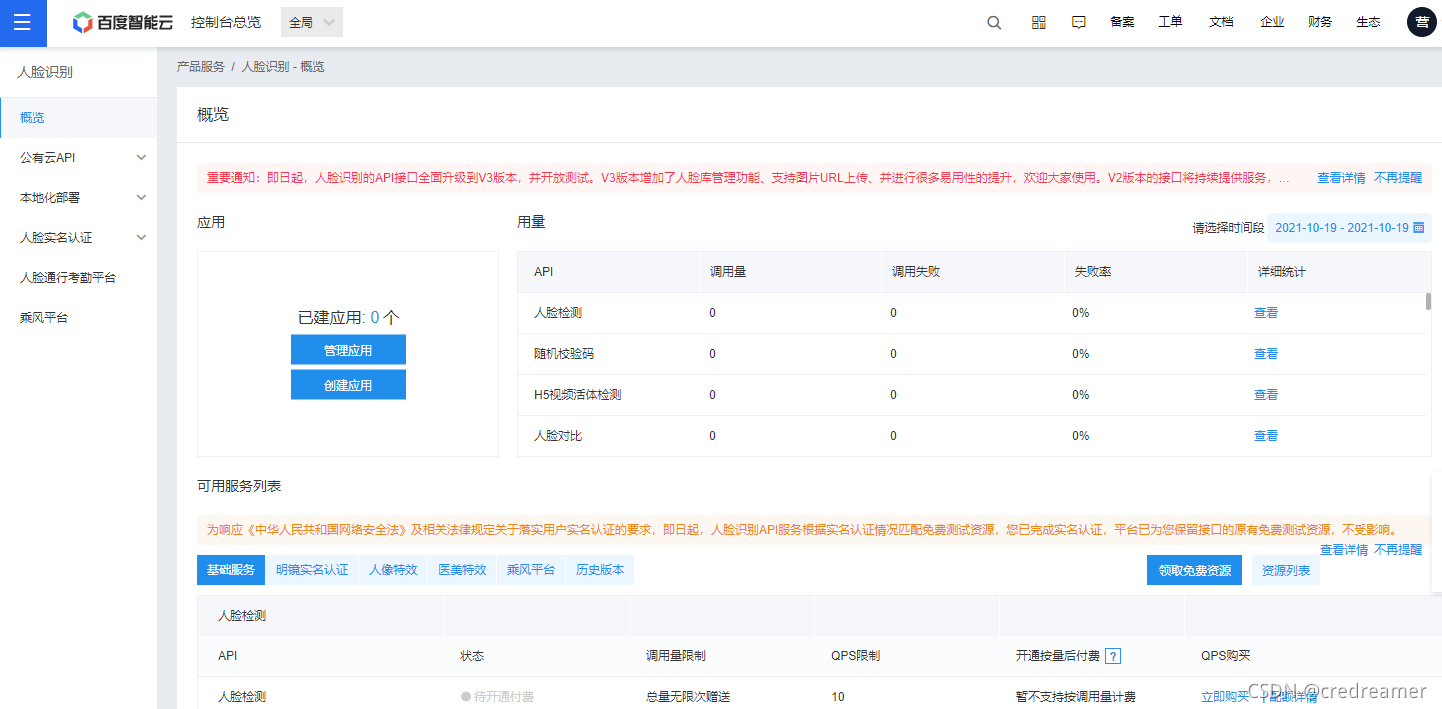This screenshot has height=709, width=1442.
Task: Click 查看 for H5视频活体检测 row
Action: click(x=1266, y=395)
